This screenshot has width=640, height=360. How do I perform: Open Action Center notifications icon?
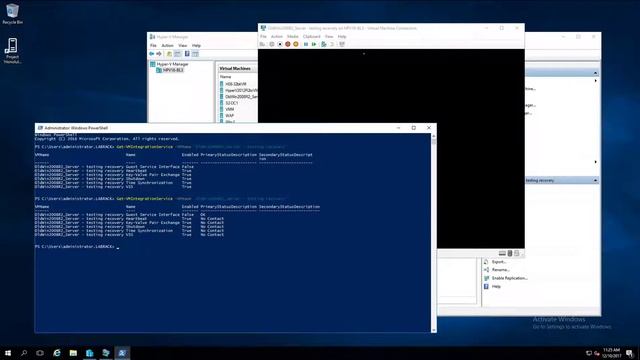coord(630,353)
